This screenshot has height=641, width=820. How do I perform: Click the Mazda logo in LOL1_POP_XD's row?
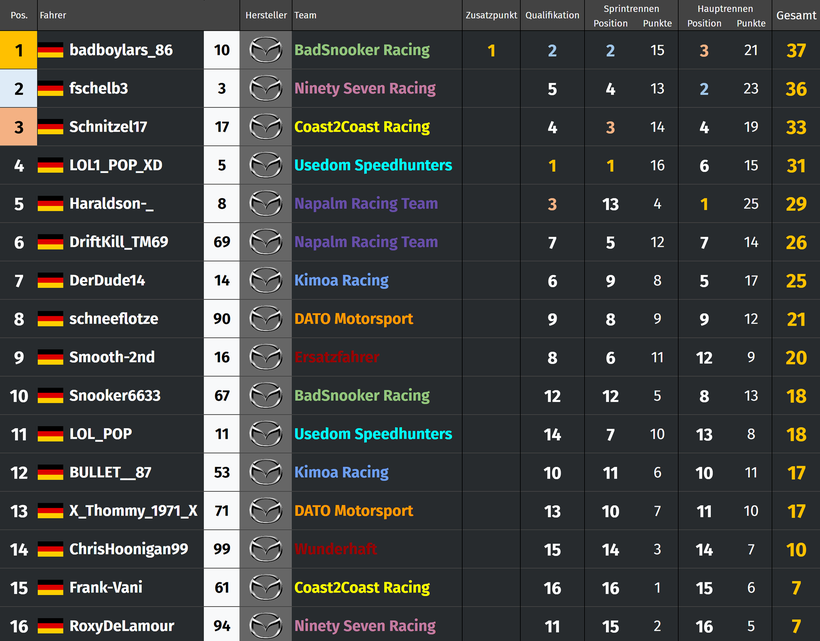[x=266, y=165]
